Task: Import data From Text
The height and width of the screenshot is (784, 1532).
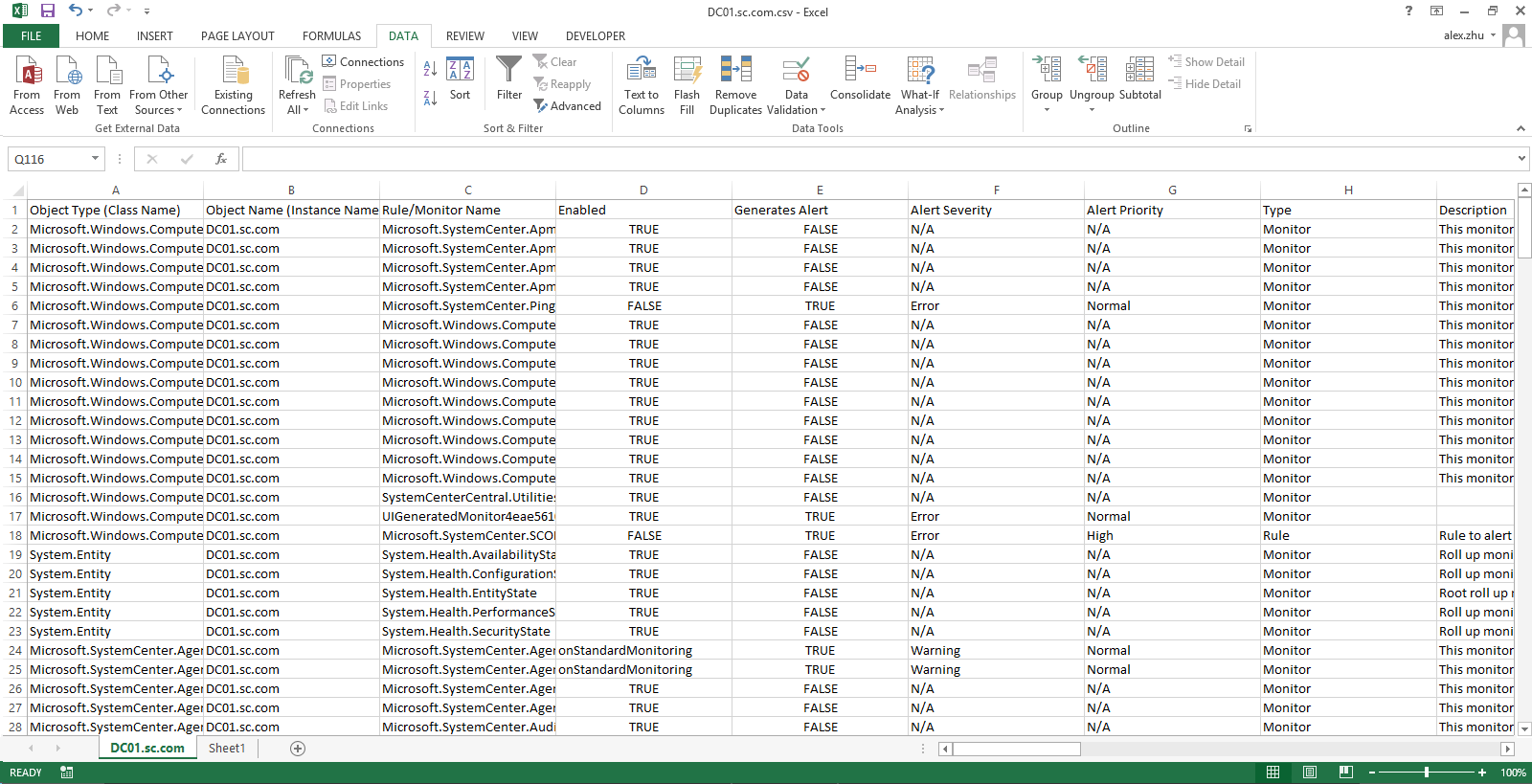Action: click(x=107, y=85)
